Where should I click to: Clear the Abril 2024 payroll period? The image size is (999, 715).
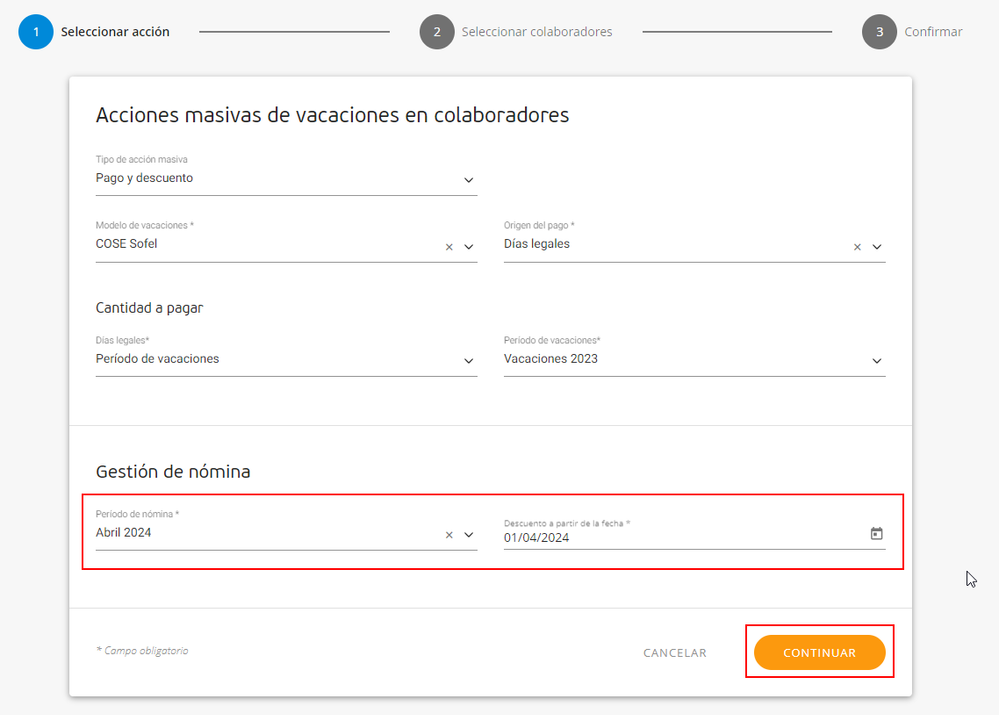click(449, 535)
